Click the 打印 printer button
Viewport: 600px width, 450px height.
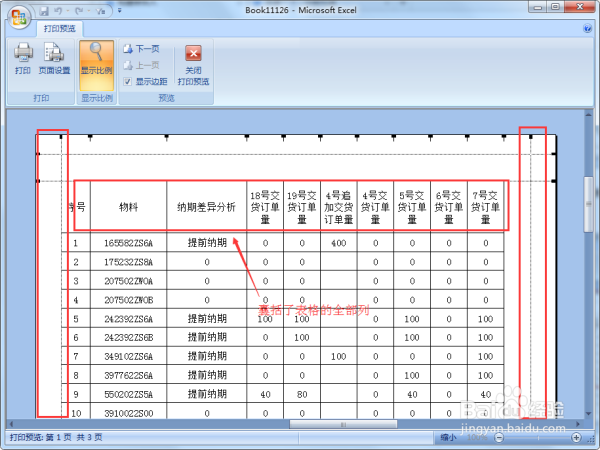(x=23, y=58)
